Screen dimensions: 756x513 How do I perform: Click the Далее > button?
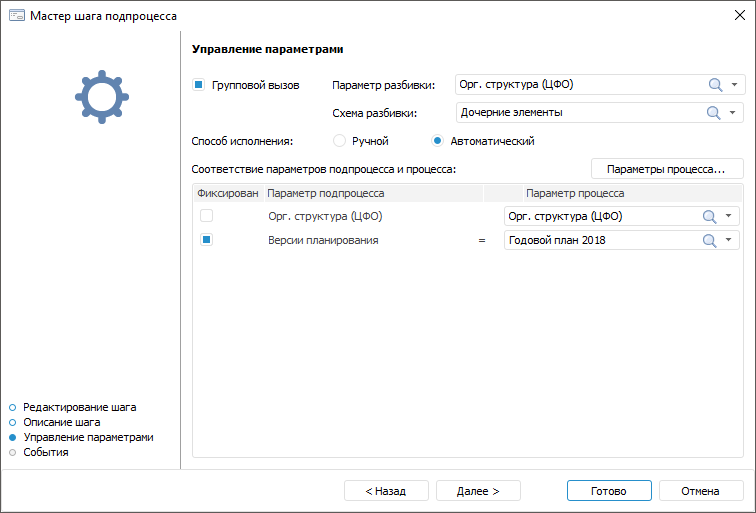click(479, 491)
